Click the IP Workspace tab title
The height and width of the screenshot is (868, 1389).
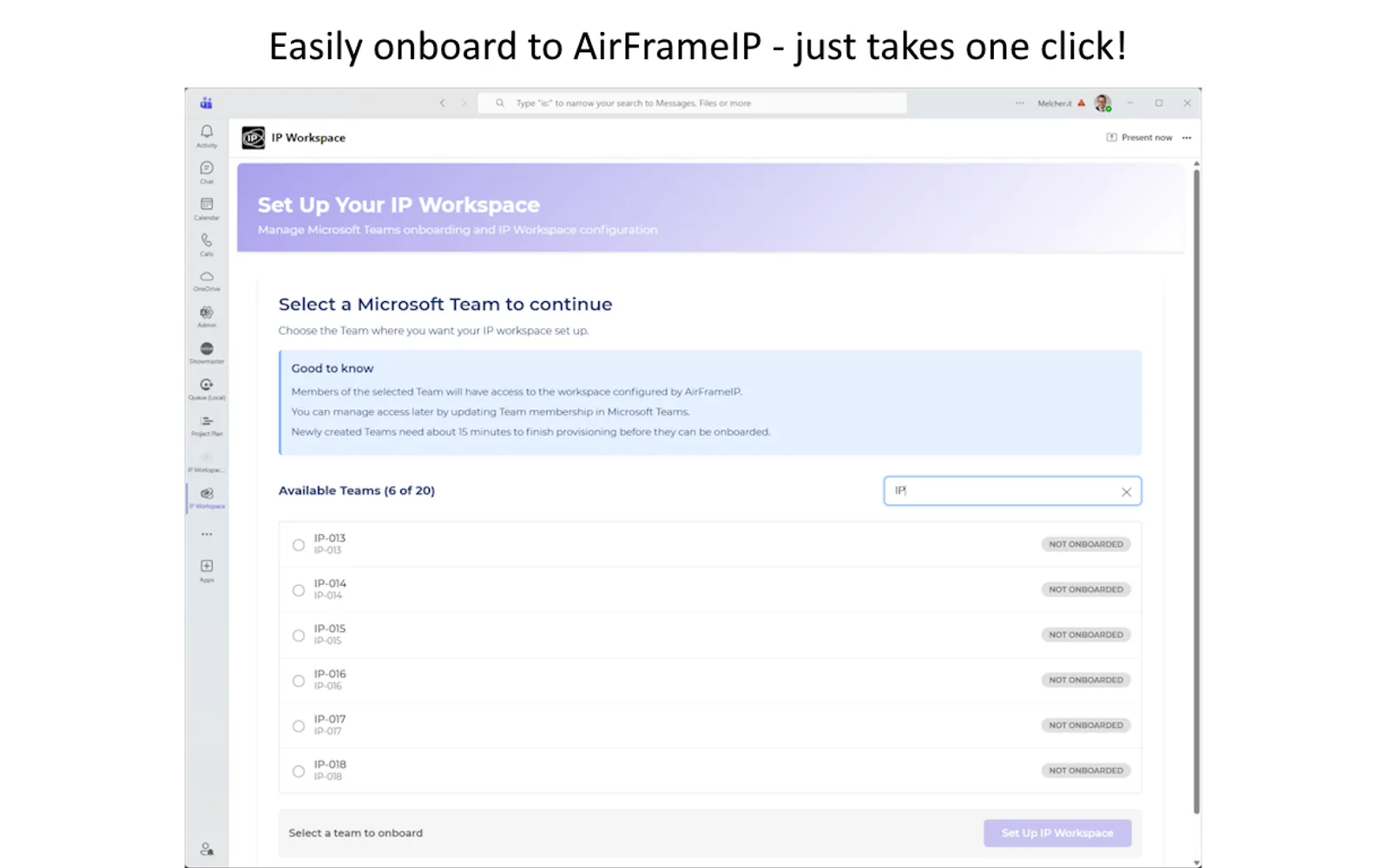pos(308,138)
